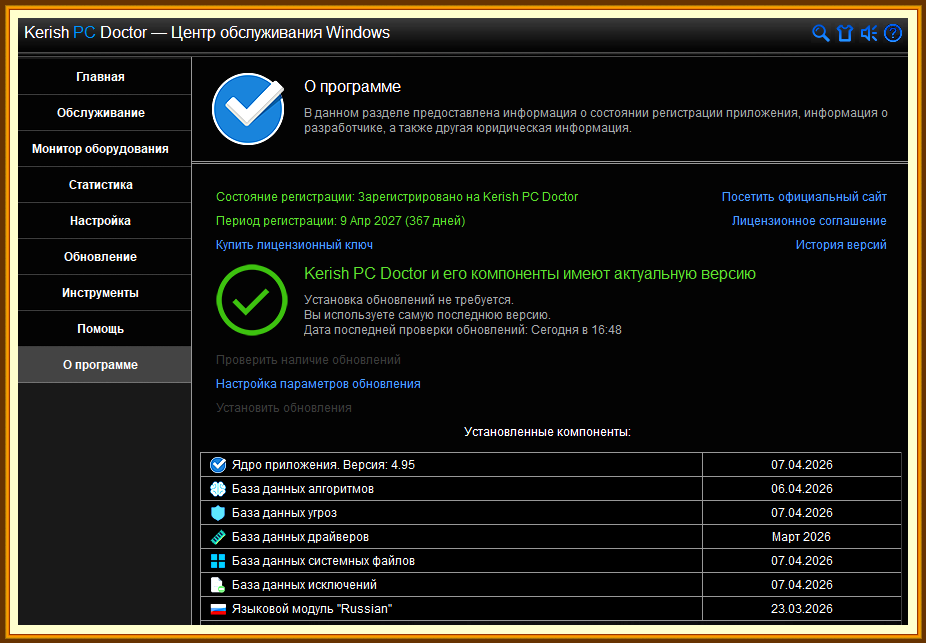Select the База данных угроз row
Viewport: 926px width, 643px height.
pos(551,513)
